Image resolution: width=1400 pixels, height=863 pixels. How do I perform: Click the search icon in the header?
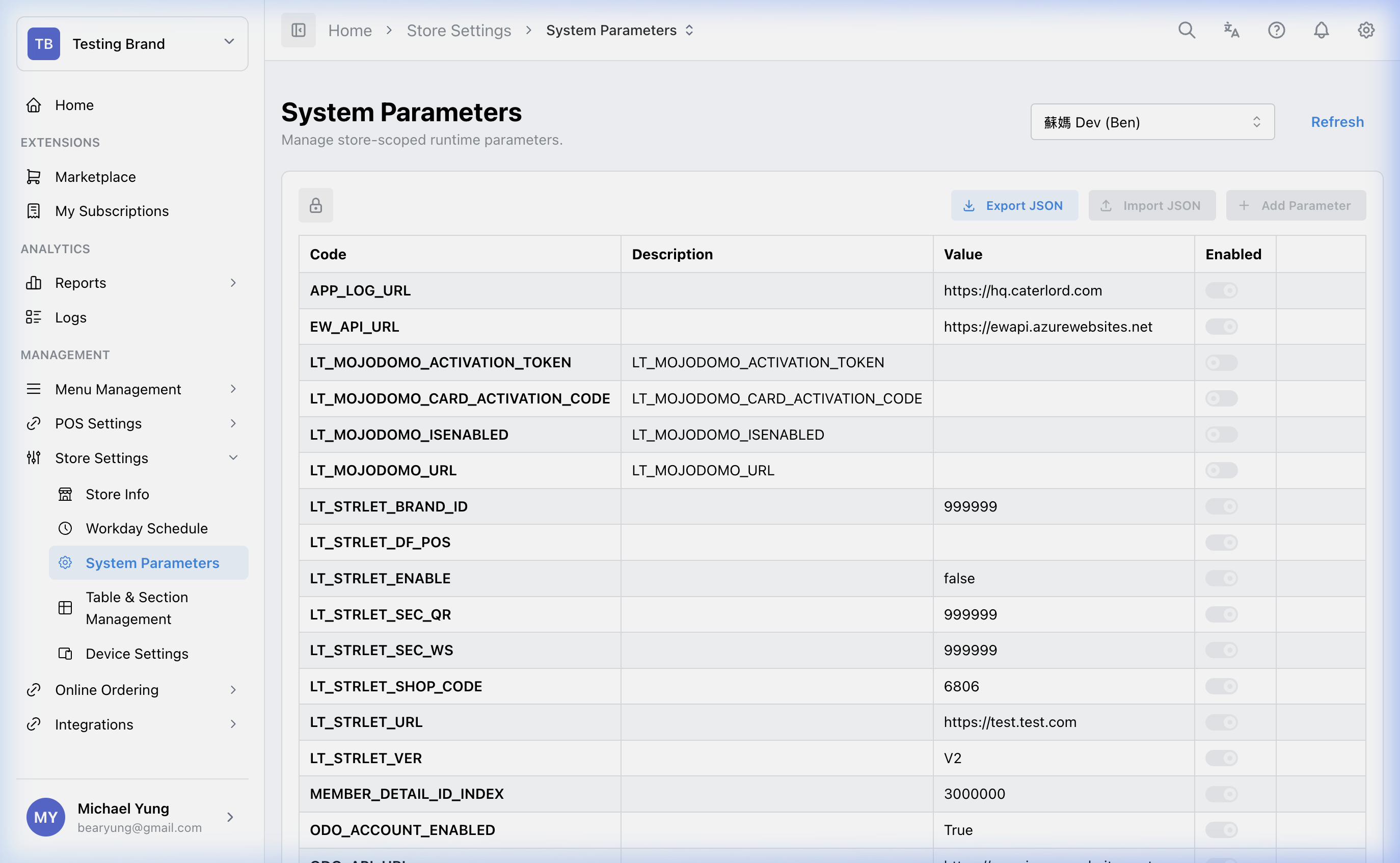[1187, 30]
